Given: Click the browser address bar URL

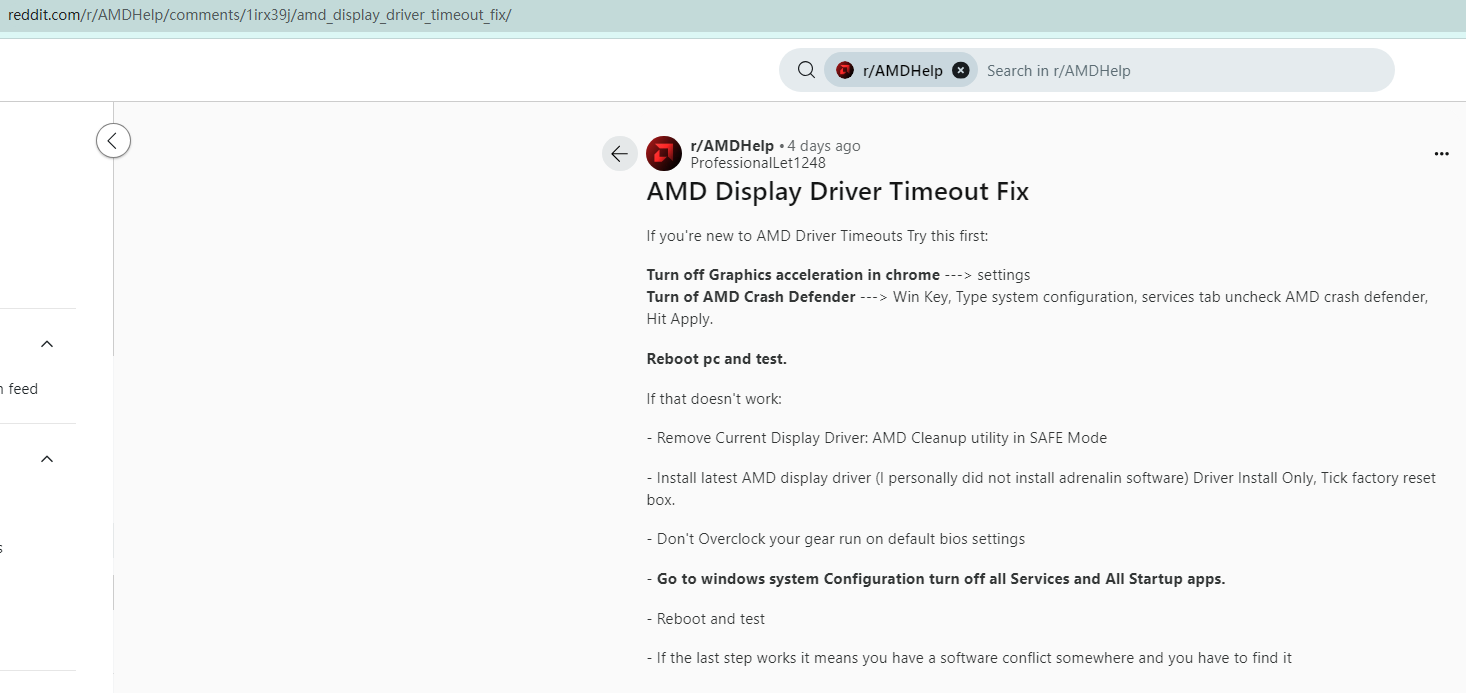Looking at the screenshot, I should coord(259,16).
